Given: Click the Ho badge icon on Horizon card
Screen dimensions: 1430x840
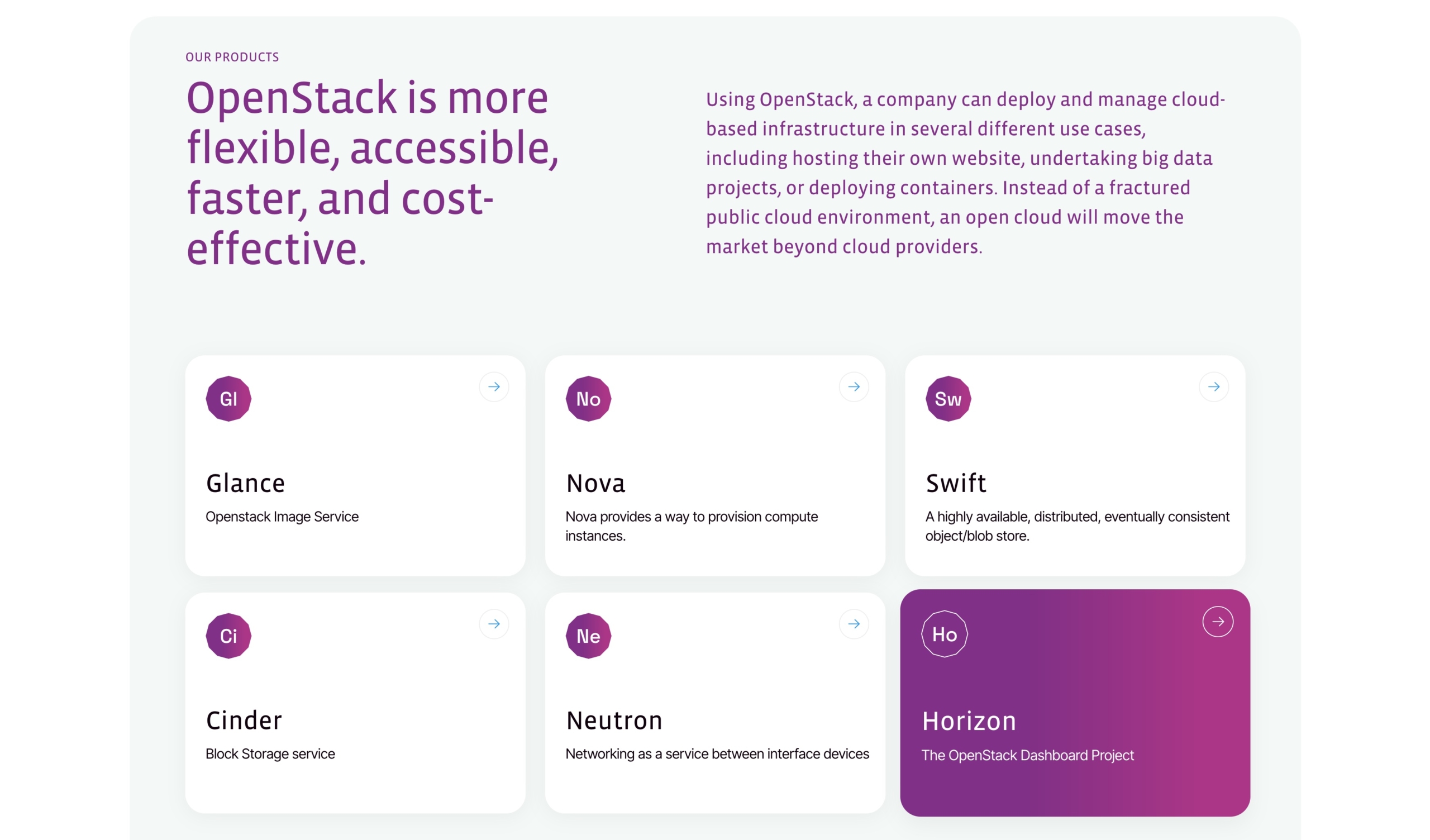Looking at the screenshot, I should 944,634.
